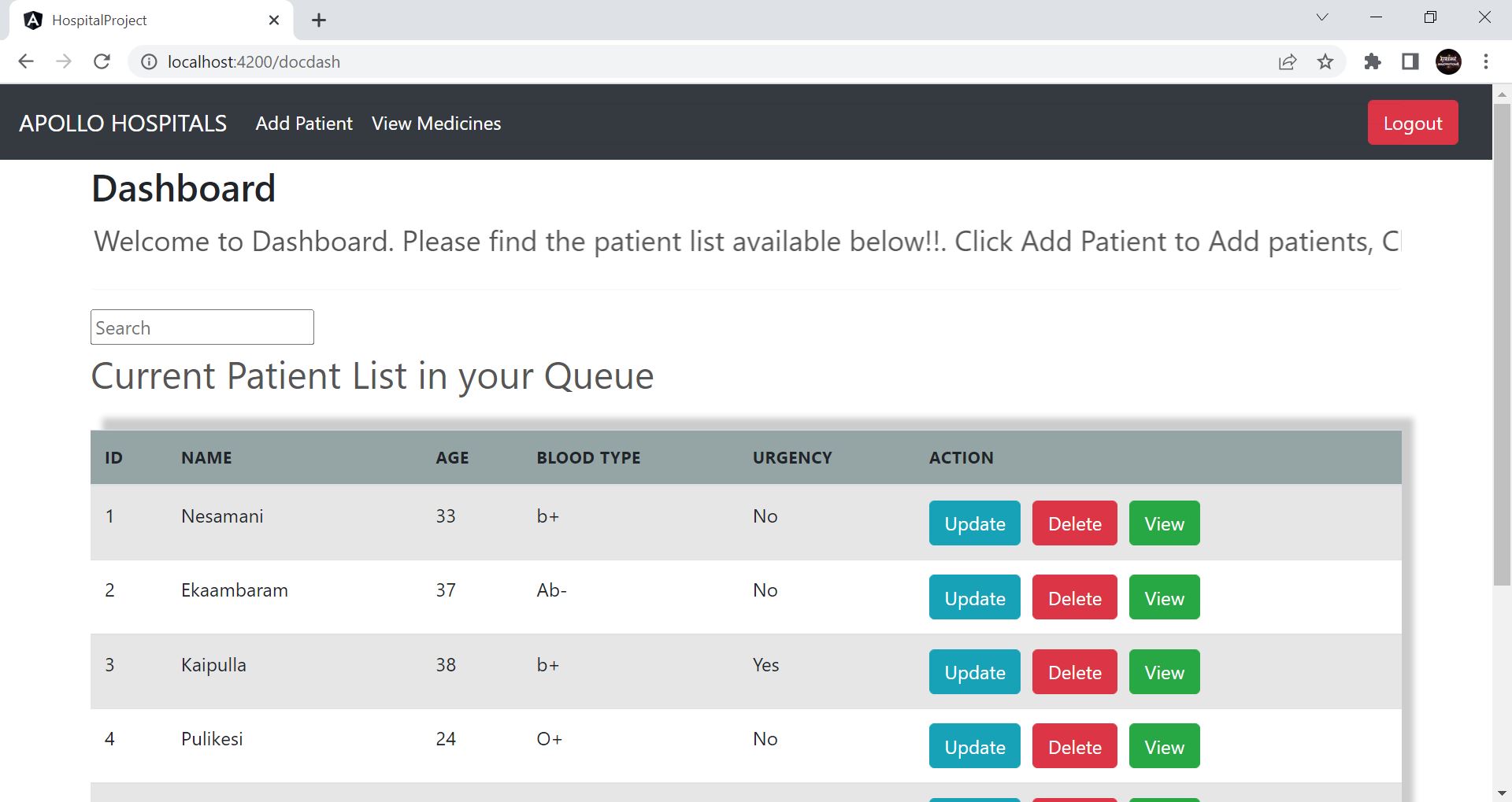Viewport: 1512px width, 802px height.
Task: Open the share page icon
Action: tap(1287, 61)
